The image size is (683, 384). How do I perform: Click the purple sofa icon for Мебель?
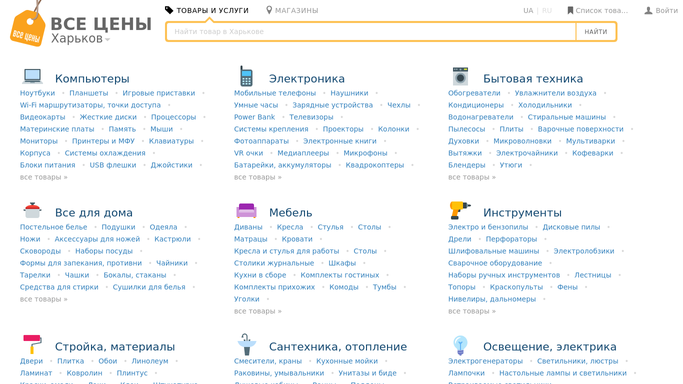[x=246, y=210]
